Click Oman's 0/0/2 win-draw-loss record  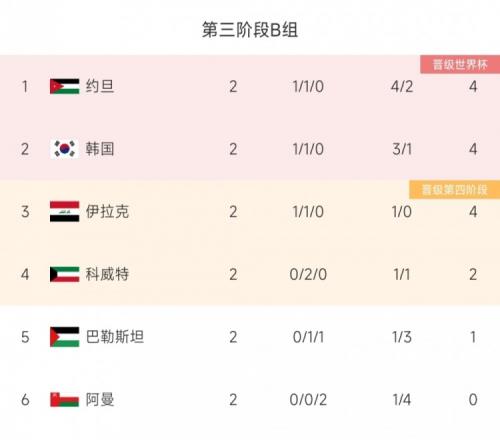(x=308, y=400)
